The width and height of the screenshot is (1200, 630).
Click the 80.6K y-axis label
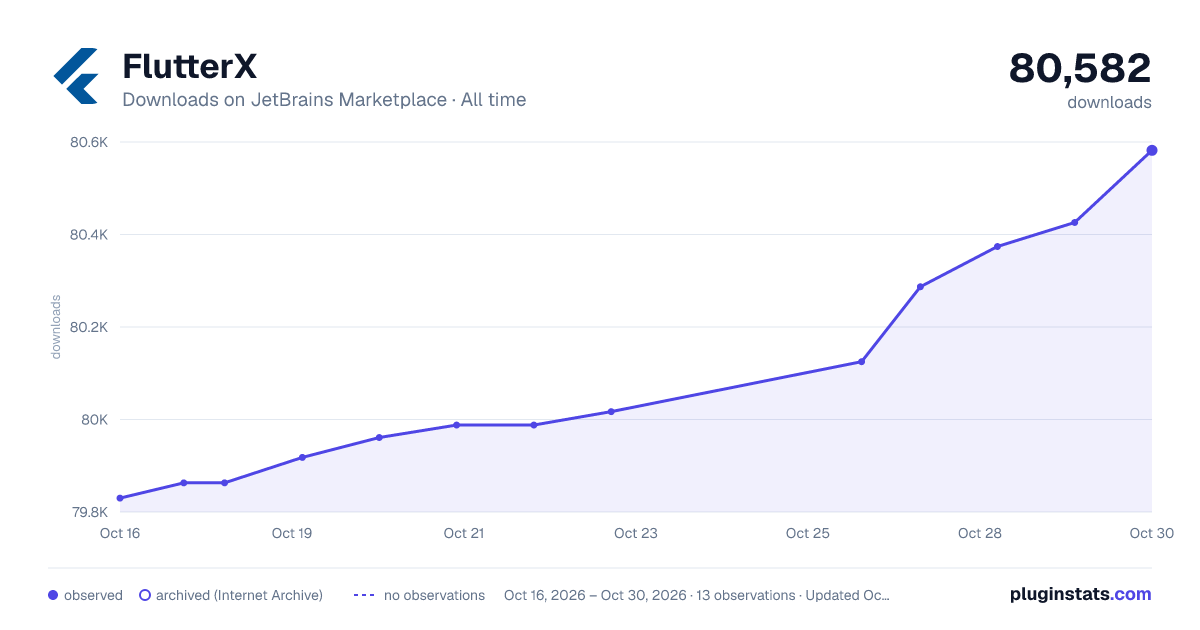(x=89, y=142)
